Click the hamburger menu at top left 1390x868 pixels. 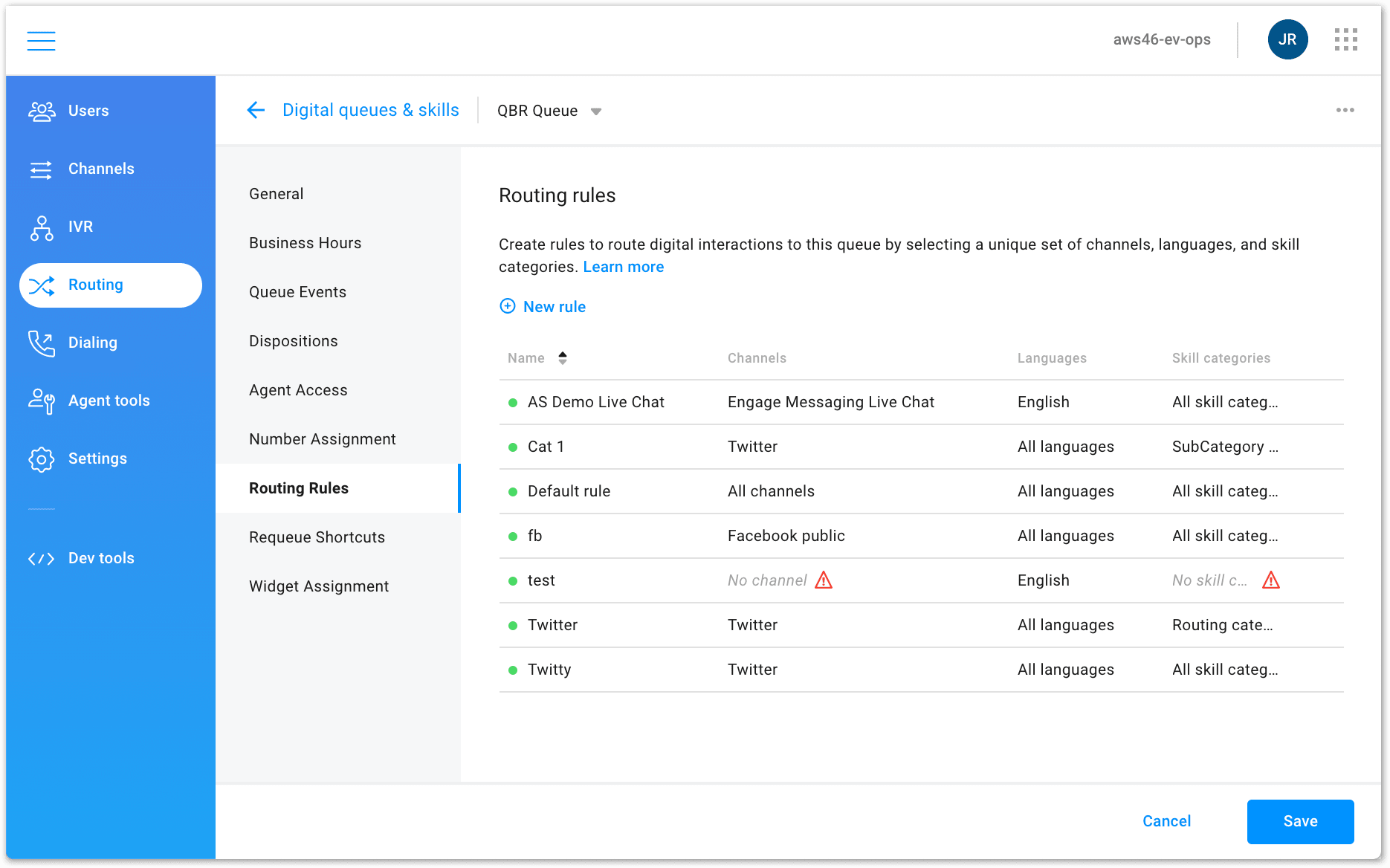point(41,40)
